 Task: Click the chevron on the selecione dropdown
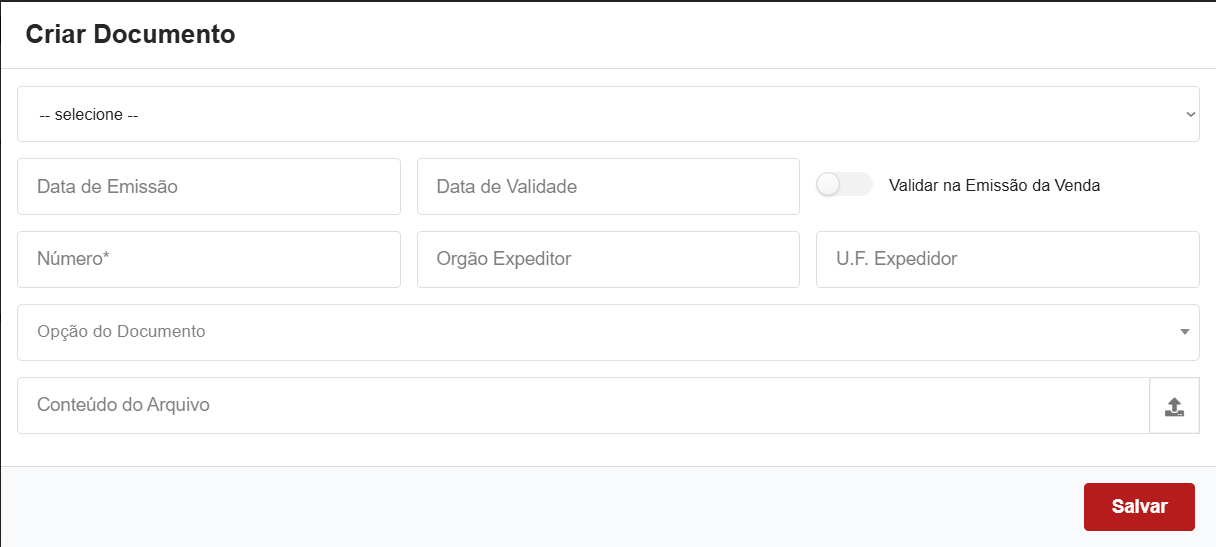pos(1190,114)
